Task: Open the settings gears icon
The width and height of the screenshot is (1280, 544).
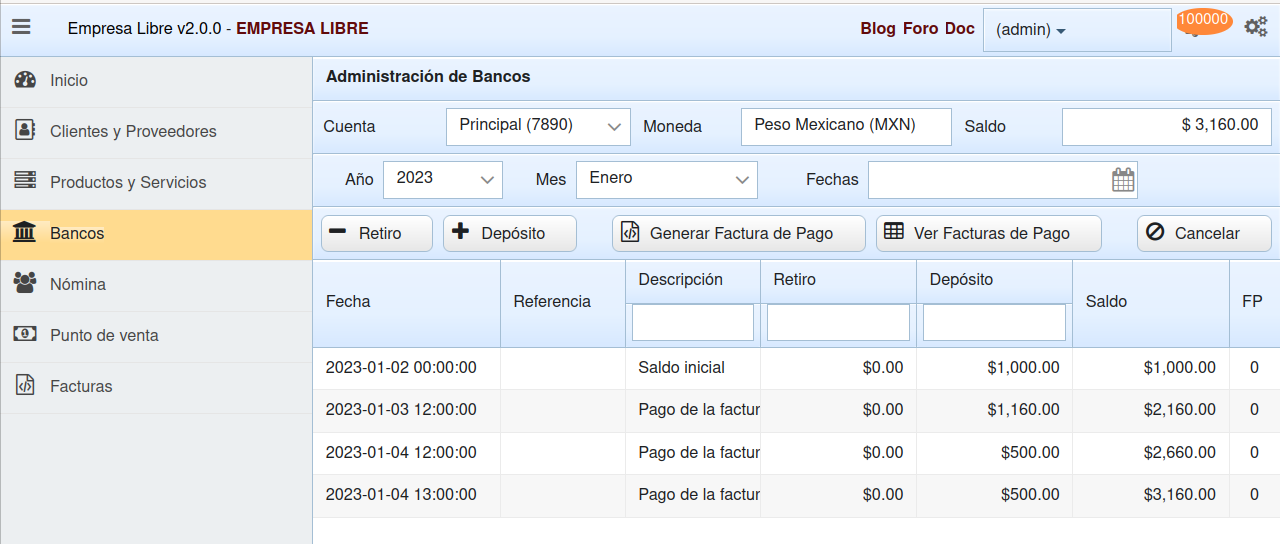Action: click(x=1255, y=27)
